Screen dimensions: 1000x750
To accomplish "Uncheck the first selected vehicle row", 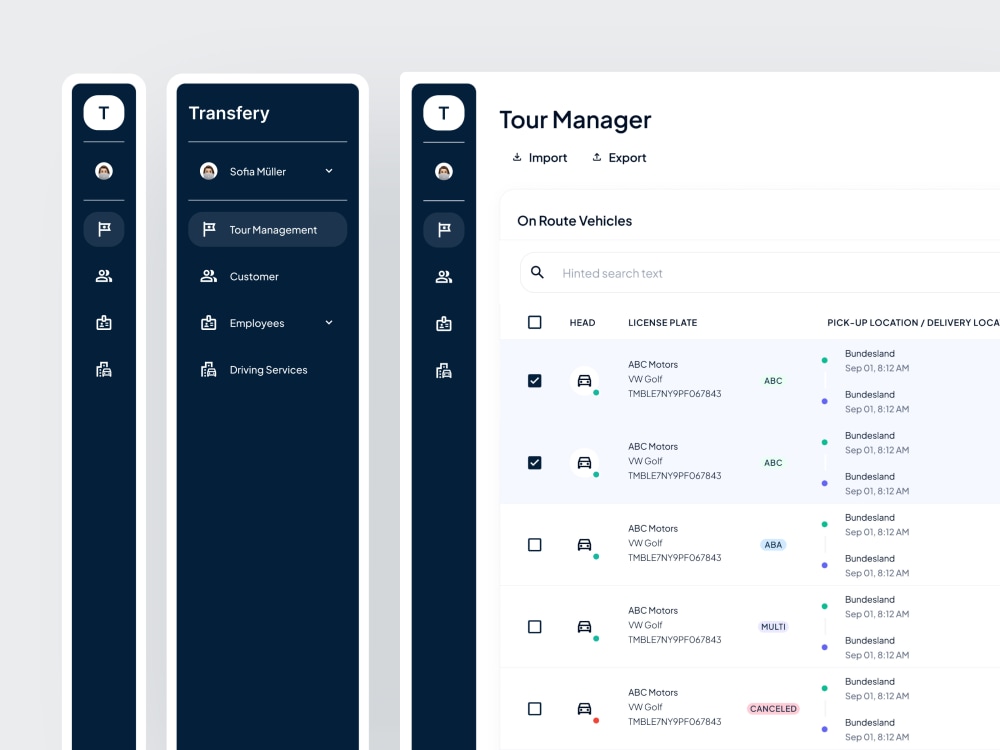I will (534, 381).
